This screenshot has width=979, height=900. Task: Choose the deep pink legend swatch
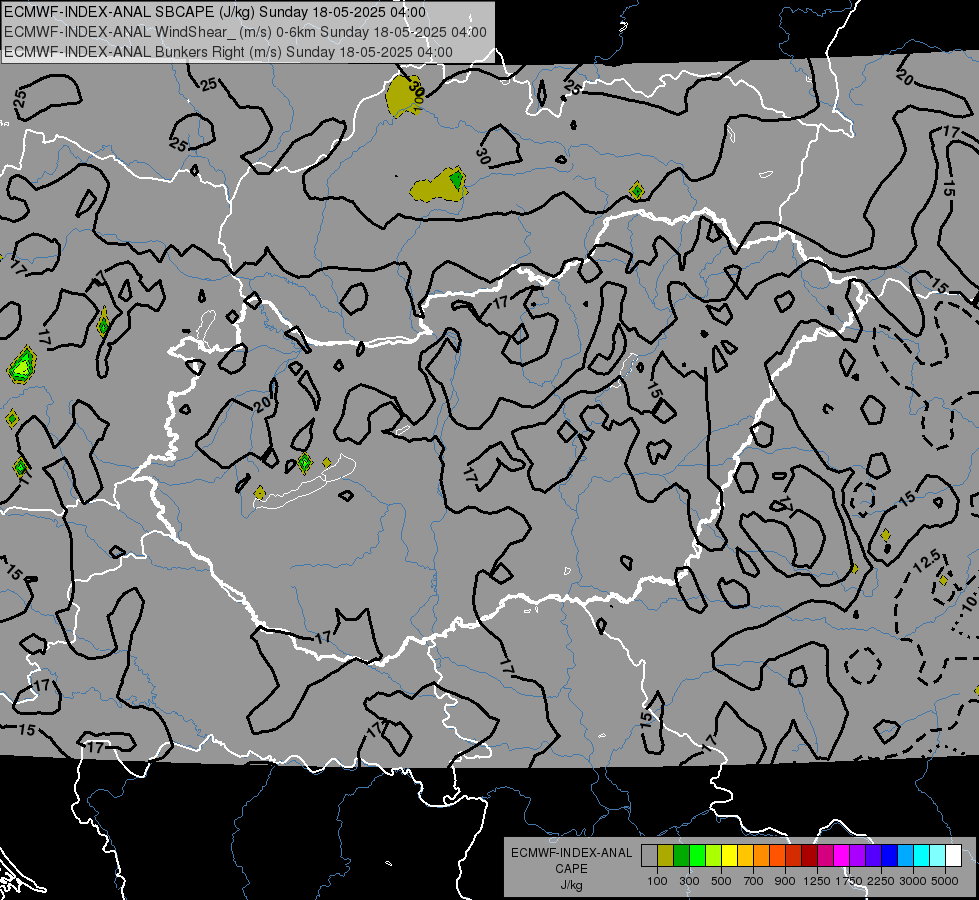pyautogui.click(x=825, y=856)
